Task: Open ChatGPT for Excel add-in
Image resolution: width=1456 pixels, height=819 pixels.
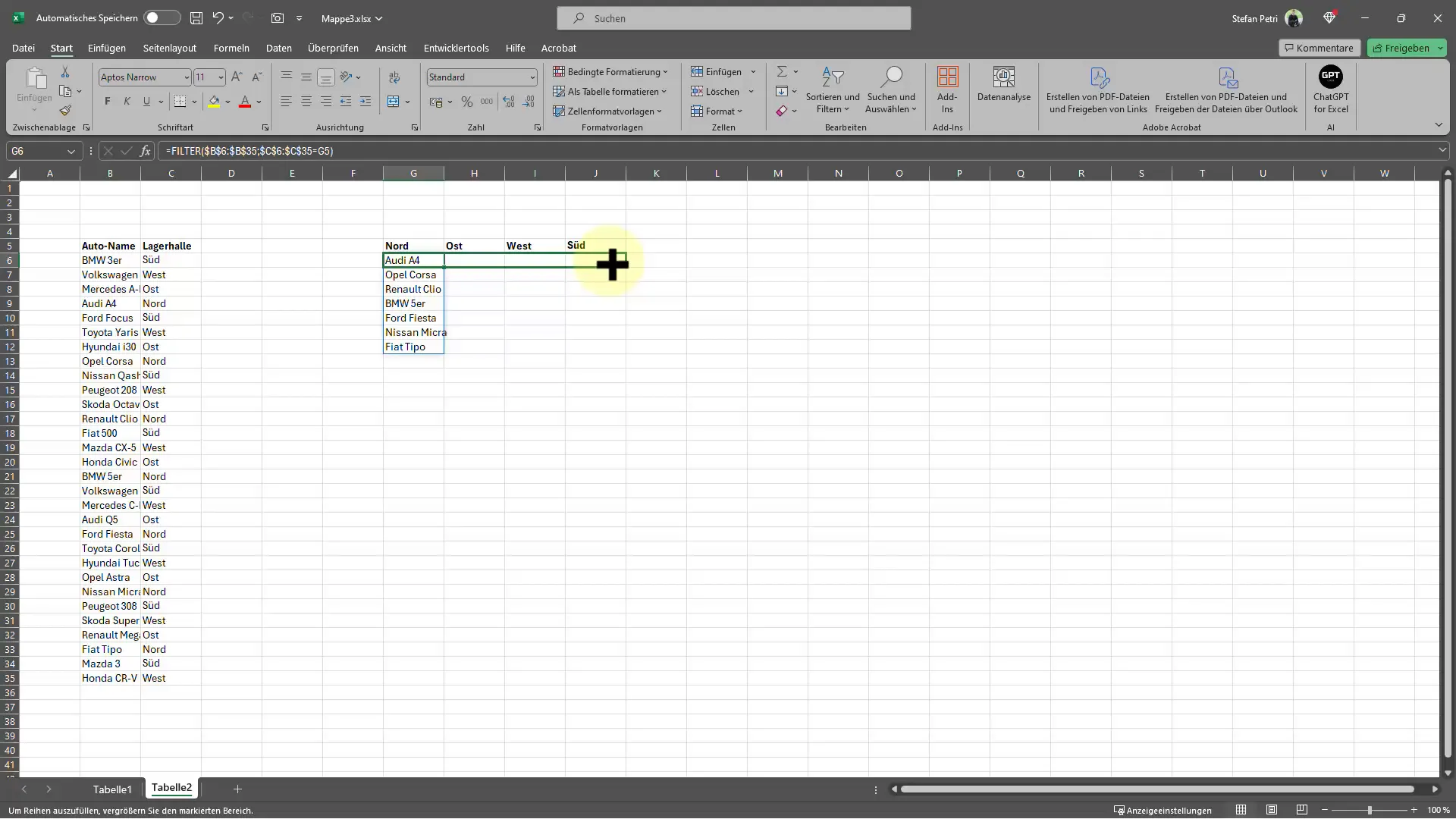Action: (1331, 89)
